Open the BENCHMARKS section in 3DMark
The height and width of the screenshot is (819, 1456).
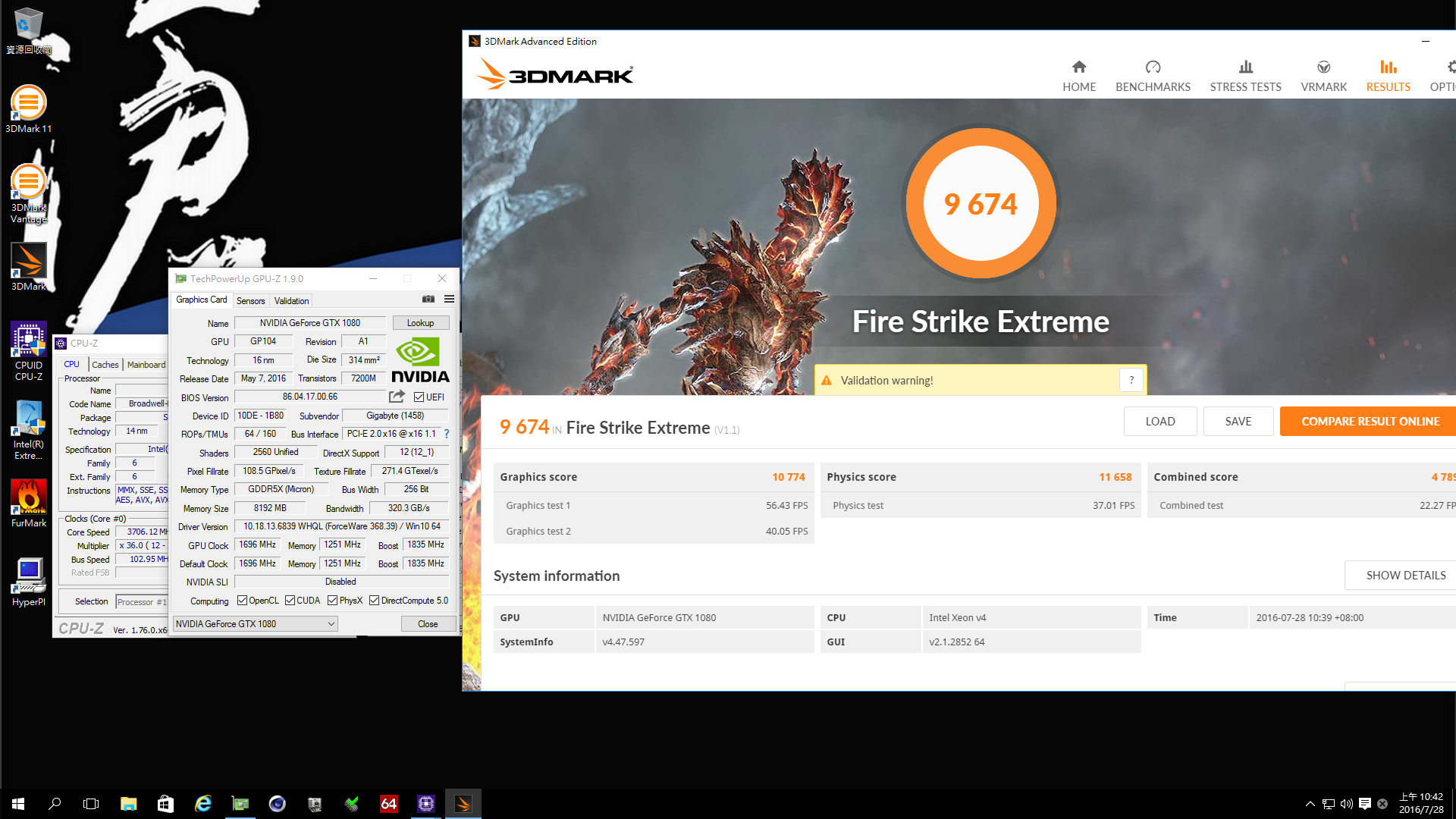[x=1153, y=77]
